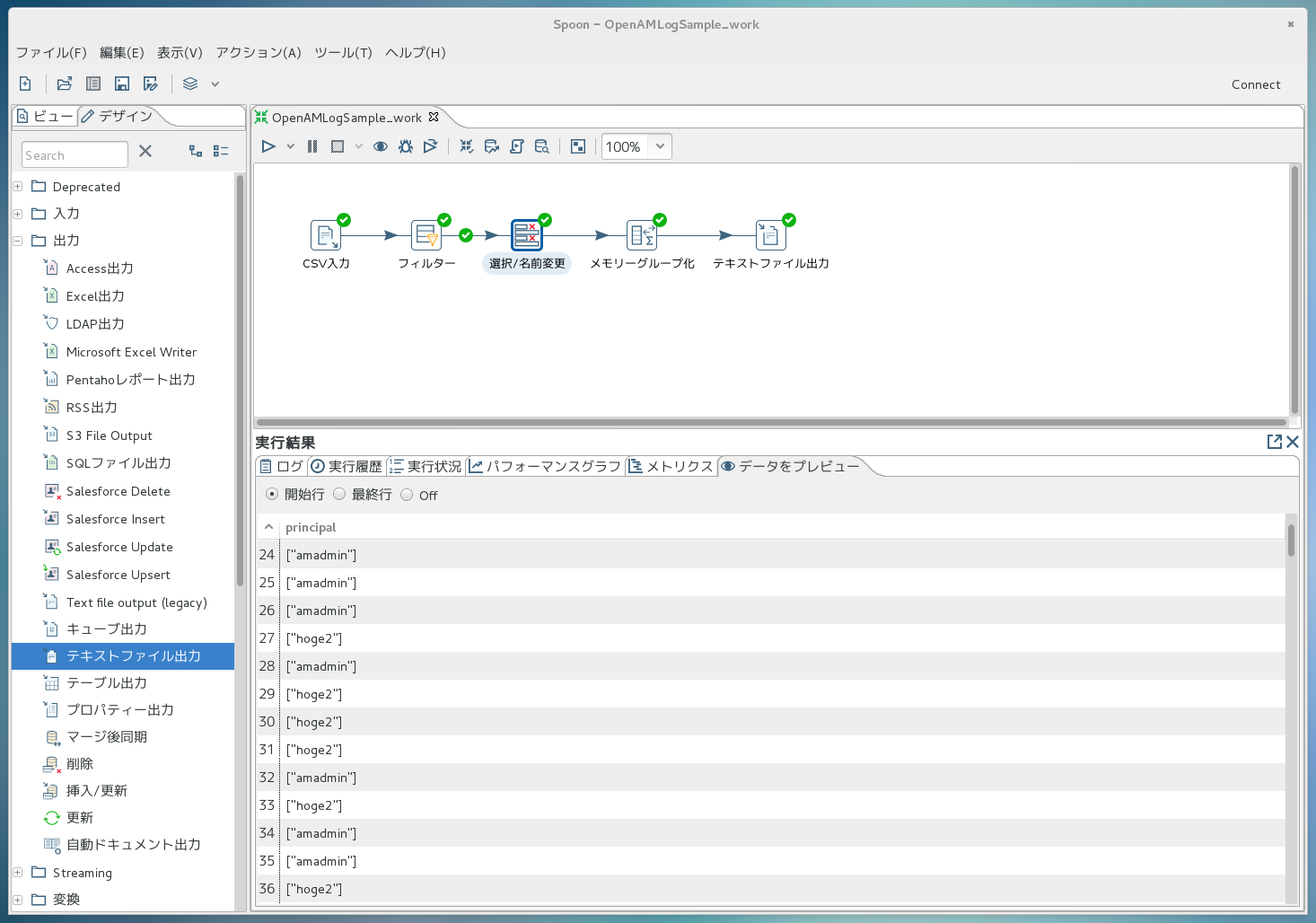
Task: Open the 編集(E) menu
Action: 122,53
